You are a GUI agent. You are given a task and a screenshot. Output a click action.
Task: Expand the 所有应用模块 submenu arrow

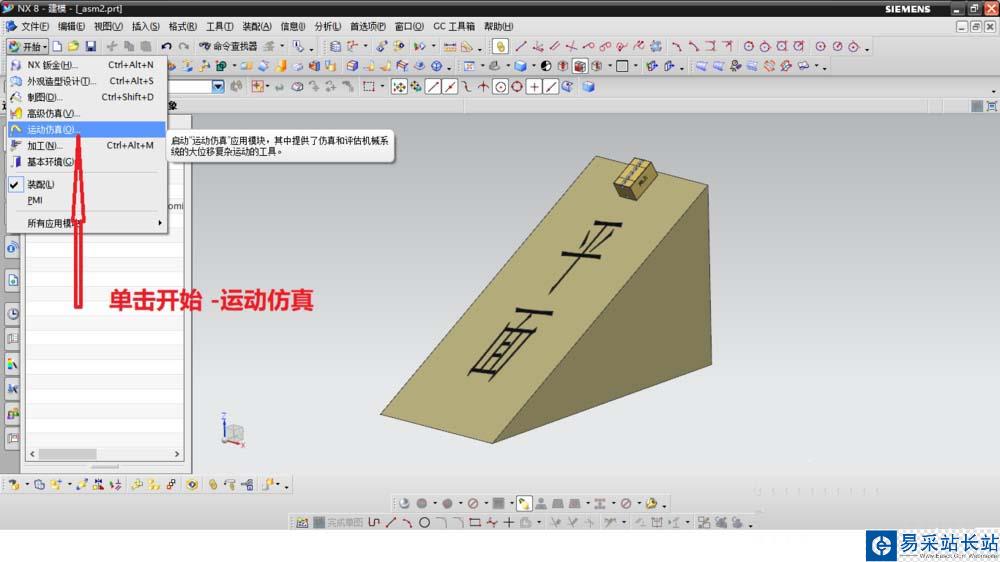click(x=159, y=223)
